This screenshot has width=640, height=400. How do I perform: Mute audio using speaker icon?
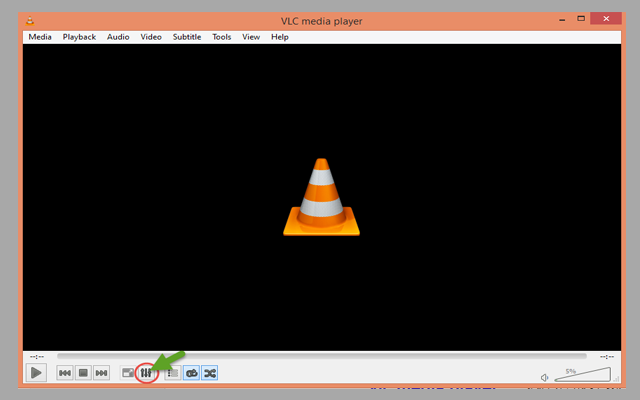point(545,377)
